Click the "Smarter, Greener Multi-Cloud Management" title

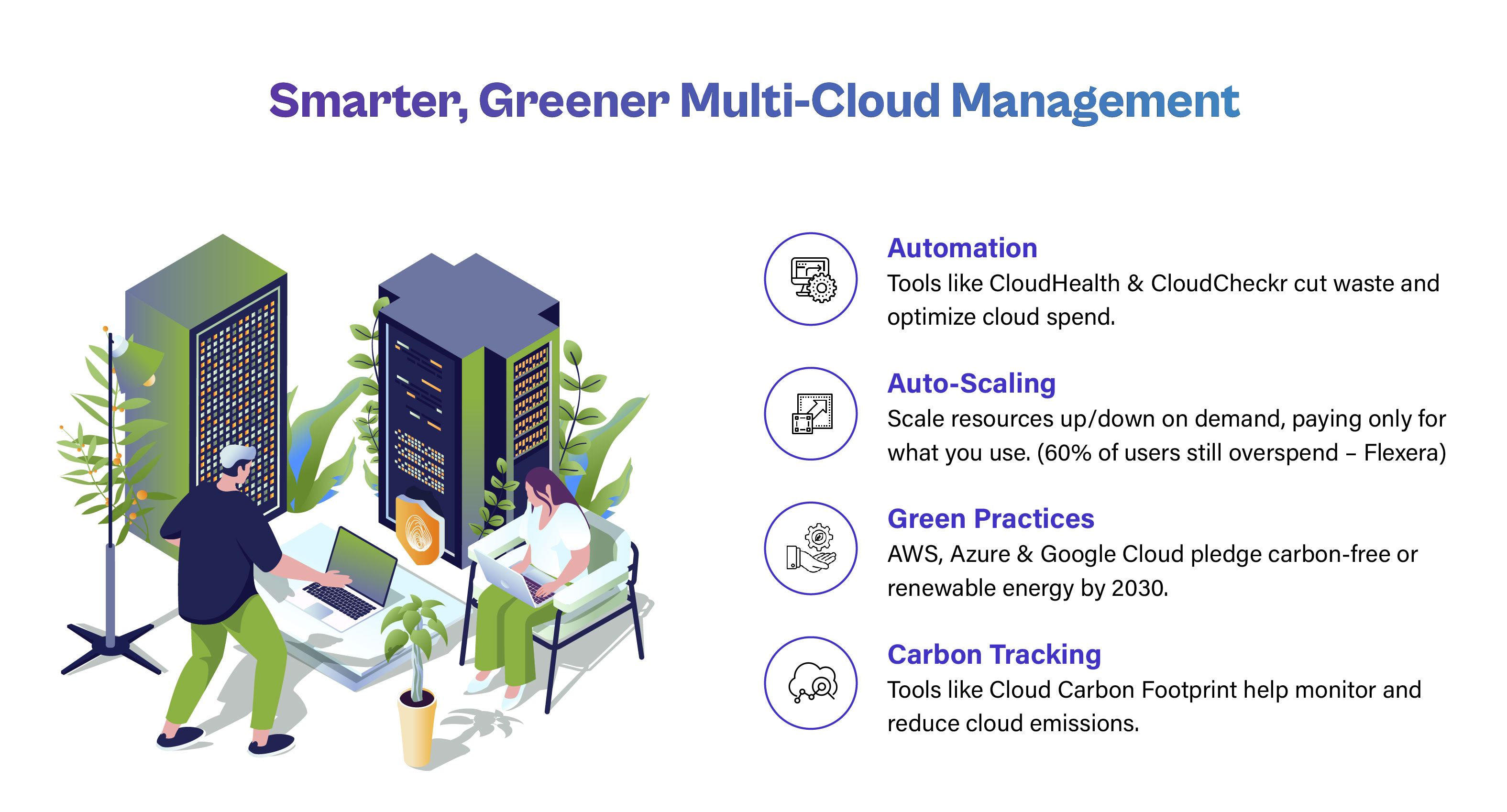pyautogui.click(x=754, y=100)
